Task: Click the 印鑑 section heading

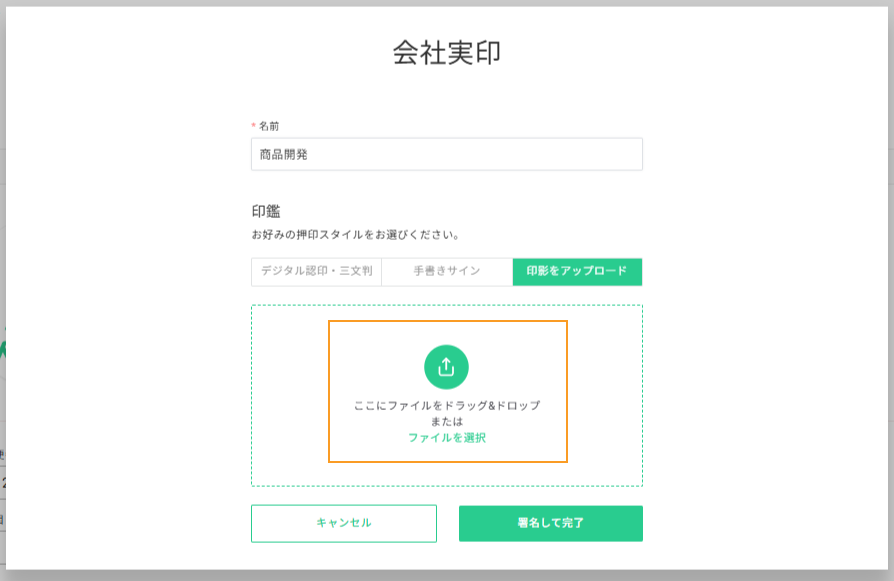Action: tap(266, 212)
